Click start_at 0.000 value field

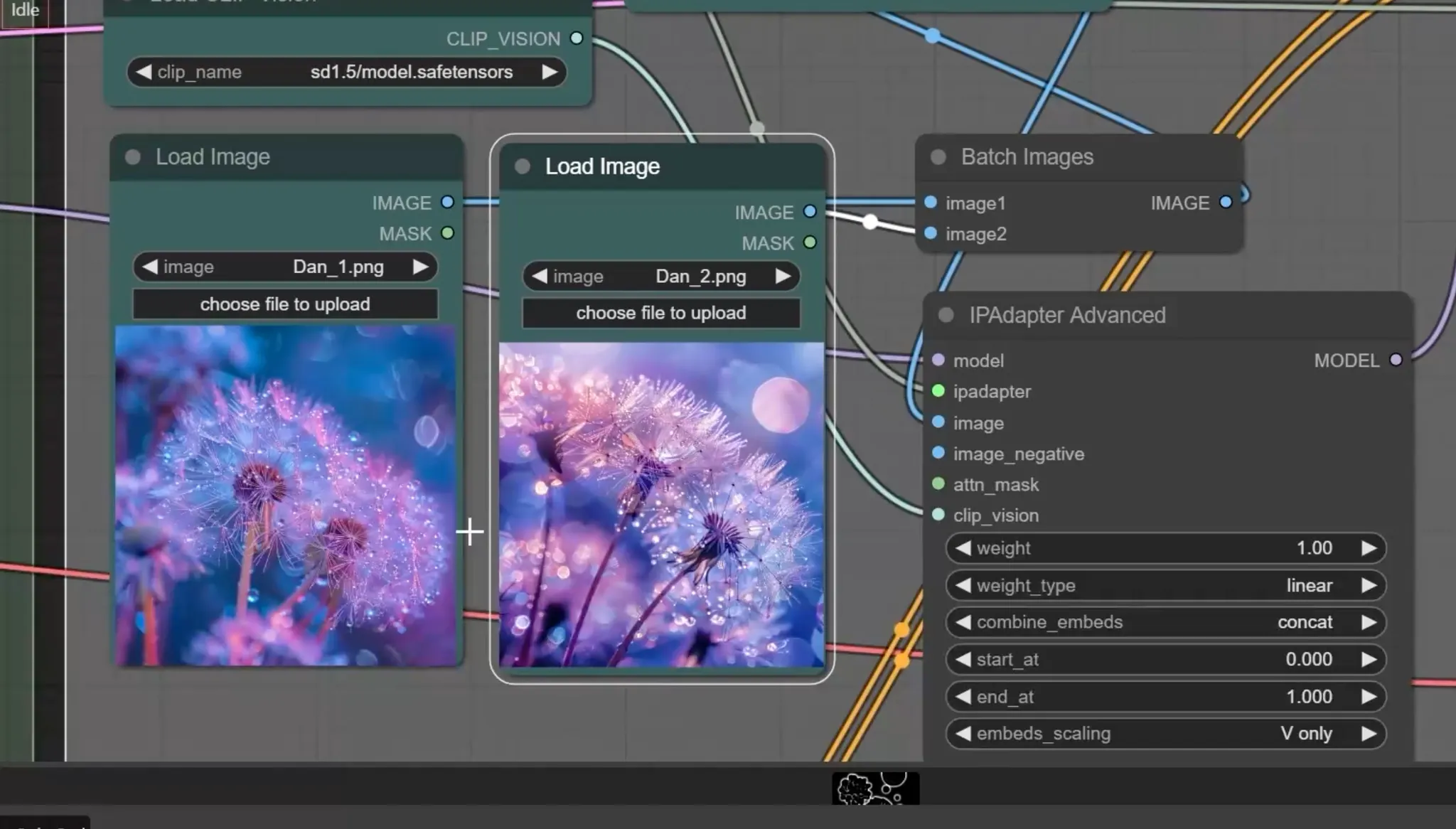(1166, 659)
